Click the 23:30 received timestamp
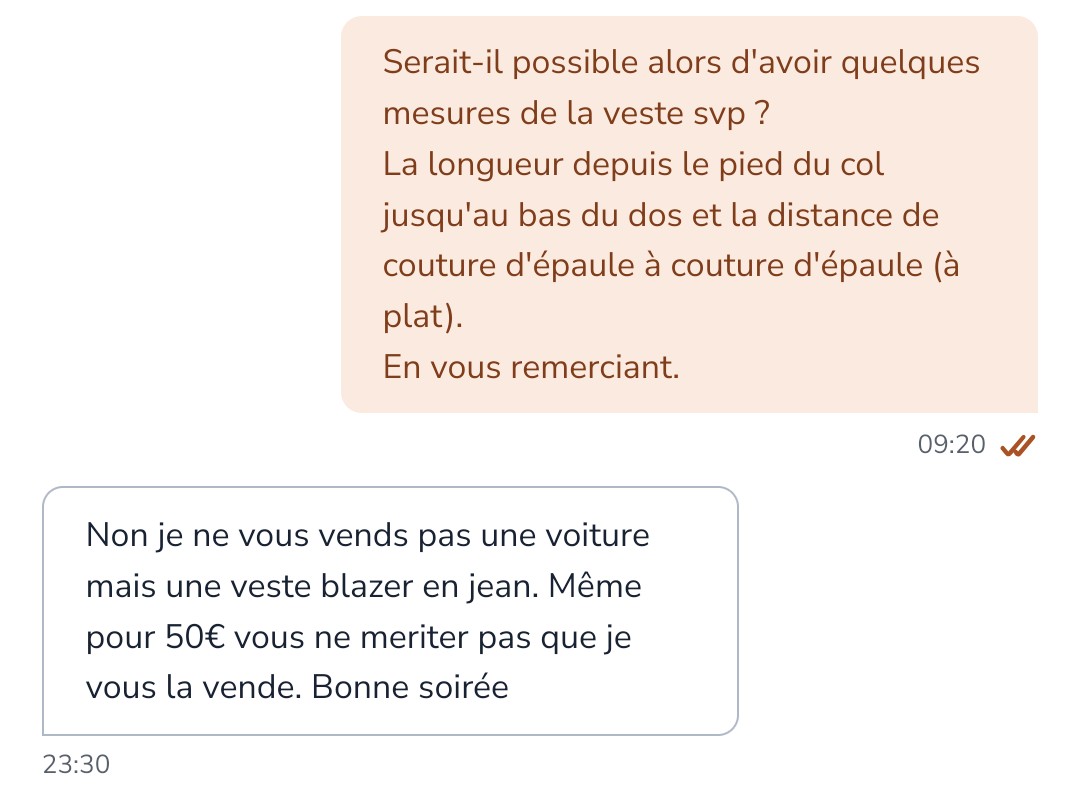The image size is (1080, 796). (76, 765)
